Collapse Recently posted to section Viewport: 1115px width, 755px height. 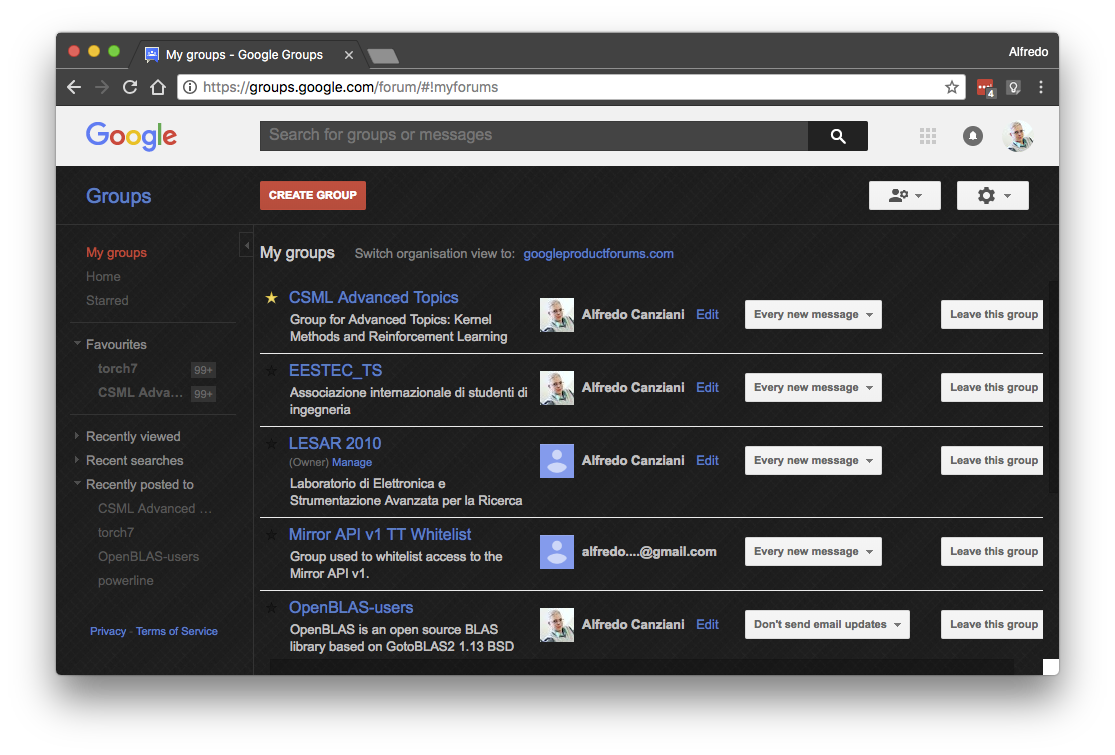pos(78,483)
